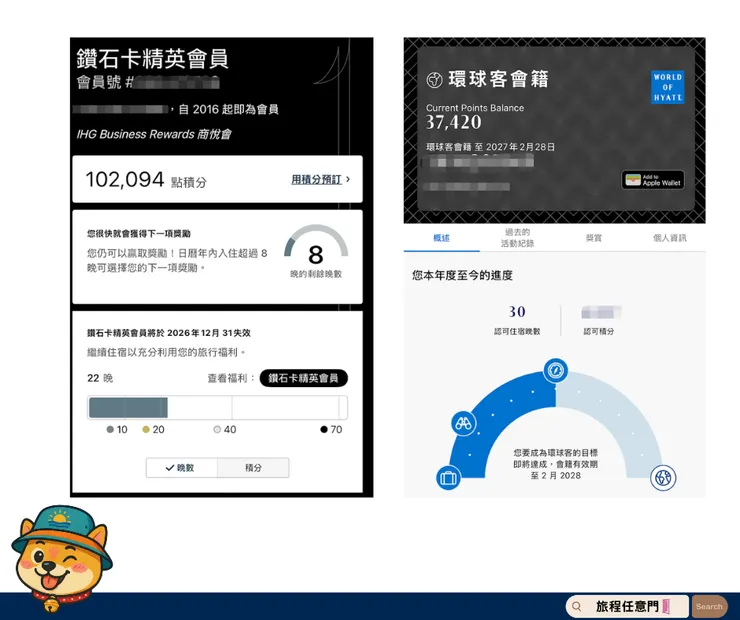This screenshot has height=620, width=740.
Task: Click the 繼續住宿以充分利用您的旅行福利 text
Action: [166, 352]
